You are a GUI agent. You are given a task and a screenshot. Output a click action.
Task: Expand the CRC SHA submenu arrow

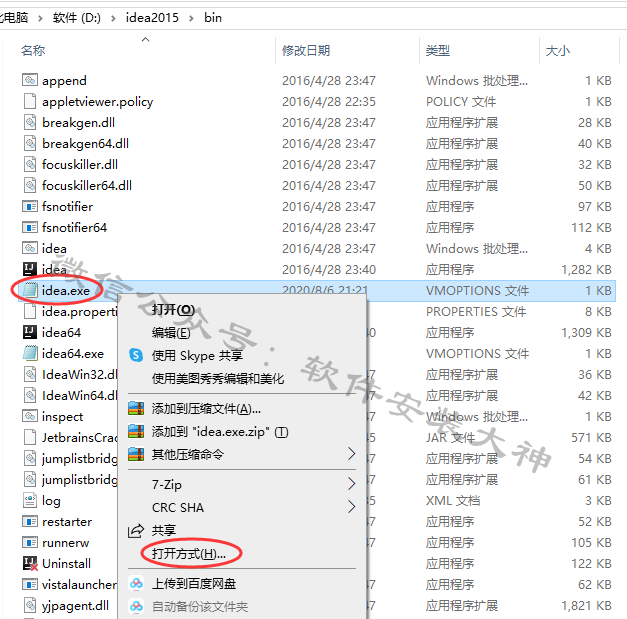click(351, 507)
